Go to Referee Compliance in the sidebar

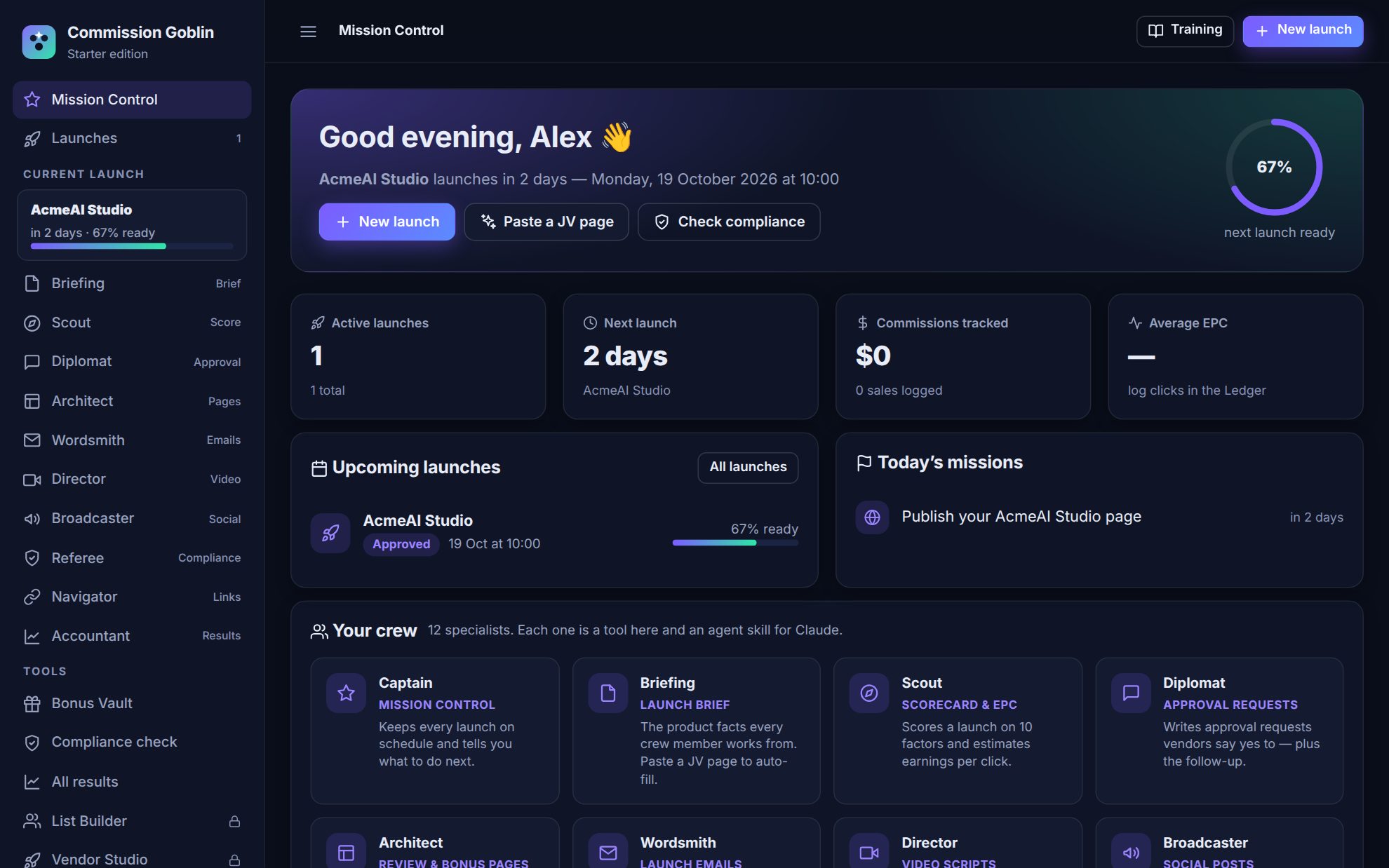coord(132,558)
